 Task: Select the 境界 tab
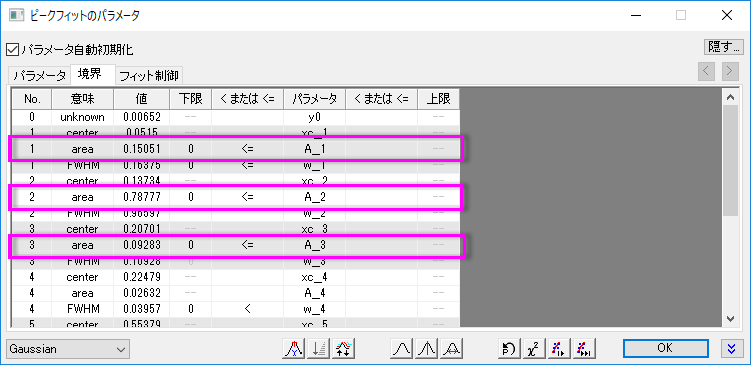coord(93,74)
